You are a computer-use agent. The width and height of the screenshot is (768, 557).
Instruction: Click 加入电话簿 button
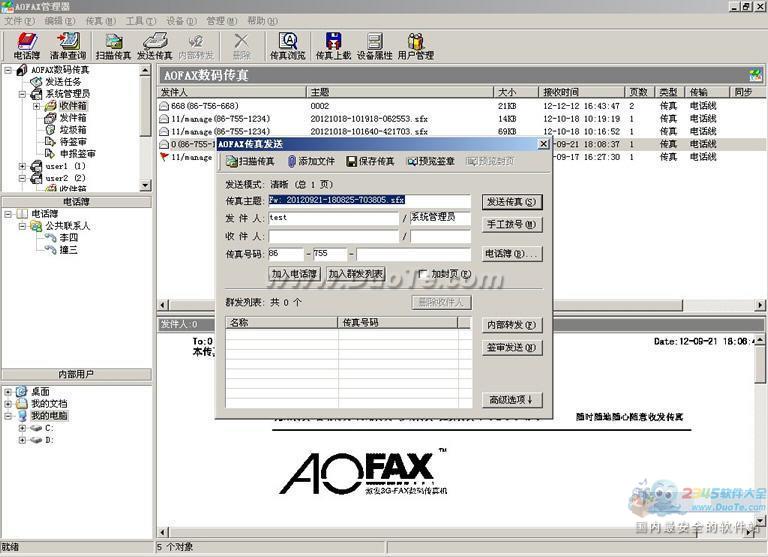pos(294,274)
